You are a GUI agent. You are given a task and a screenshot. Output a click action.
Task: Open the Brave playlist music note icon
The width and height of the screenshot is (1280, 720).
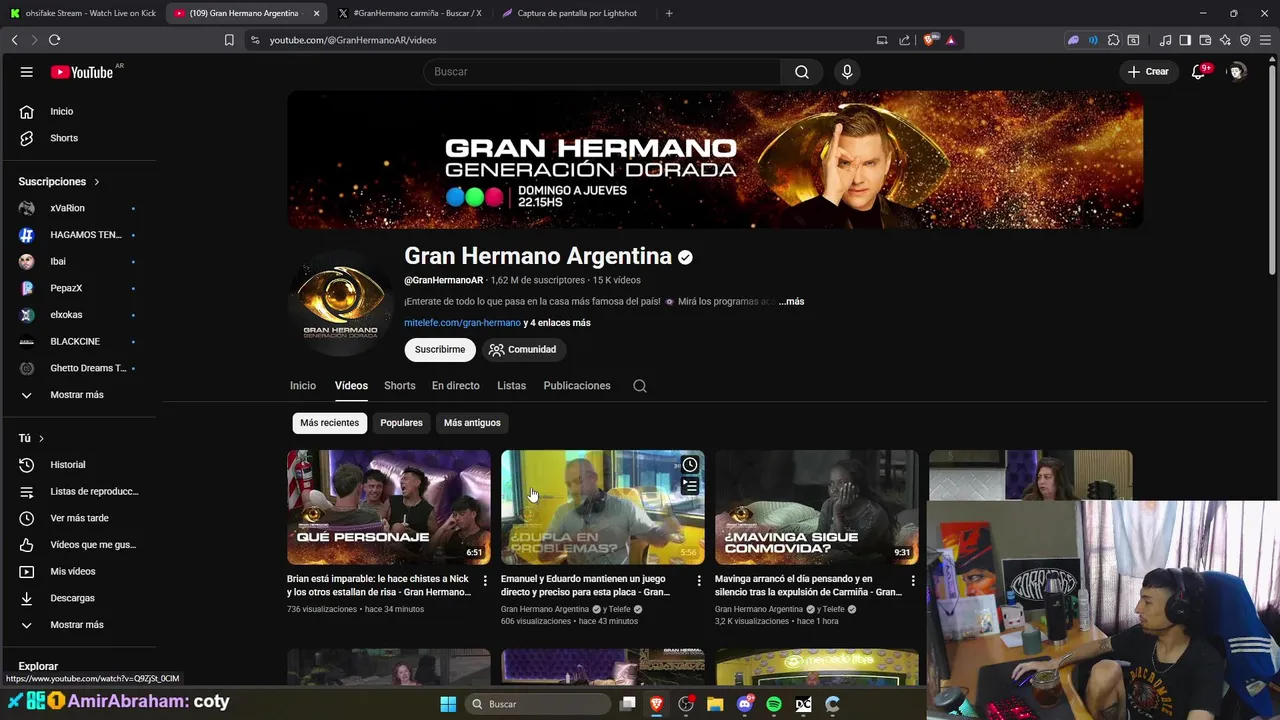tap(1165, 40)
